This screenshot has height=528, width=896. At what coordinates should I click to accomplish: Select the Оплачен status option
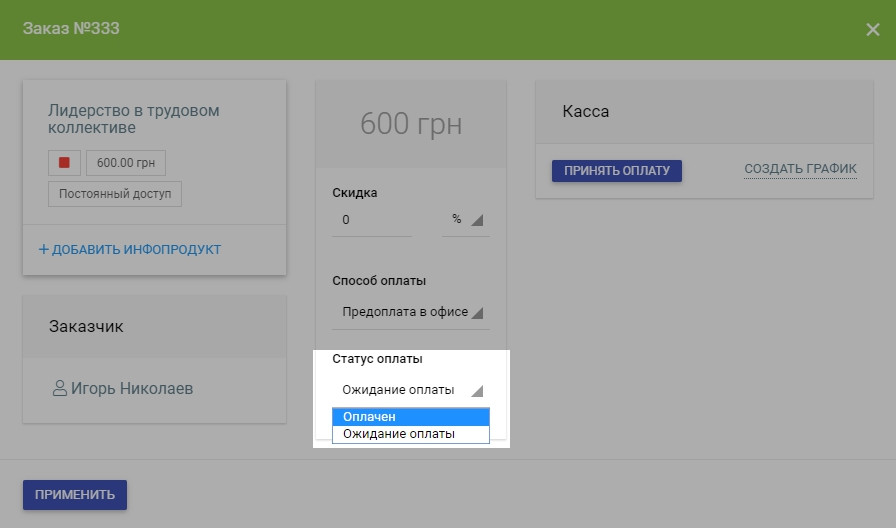pos(410,417)
